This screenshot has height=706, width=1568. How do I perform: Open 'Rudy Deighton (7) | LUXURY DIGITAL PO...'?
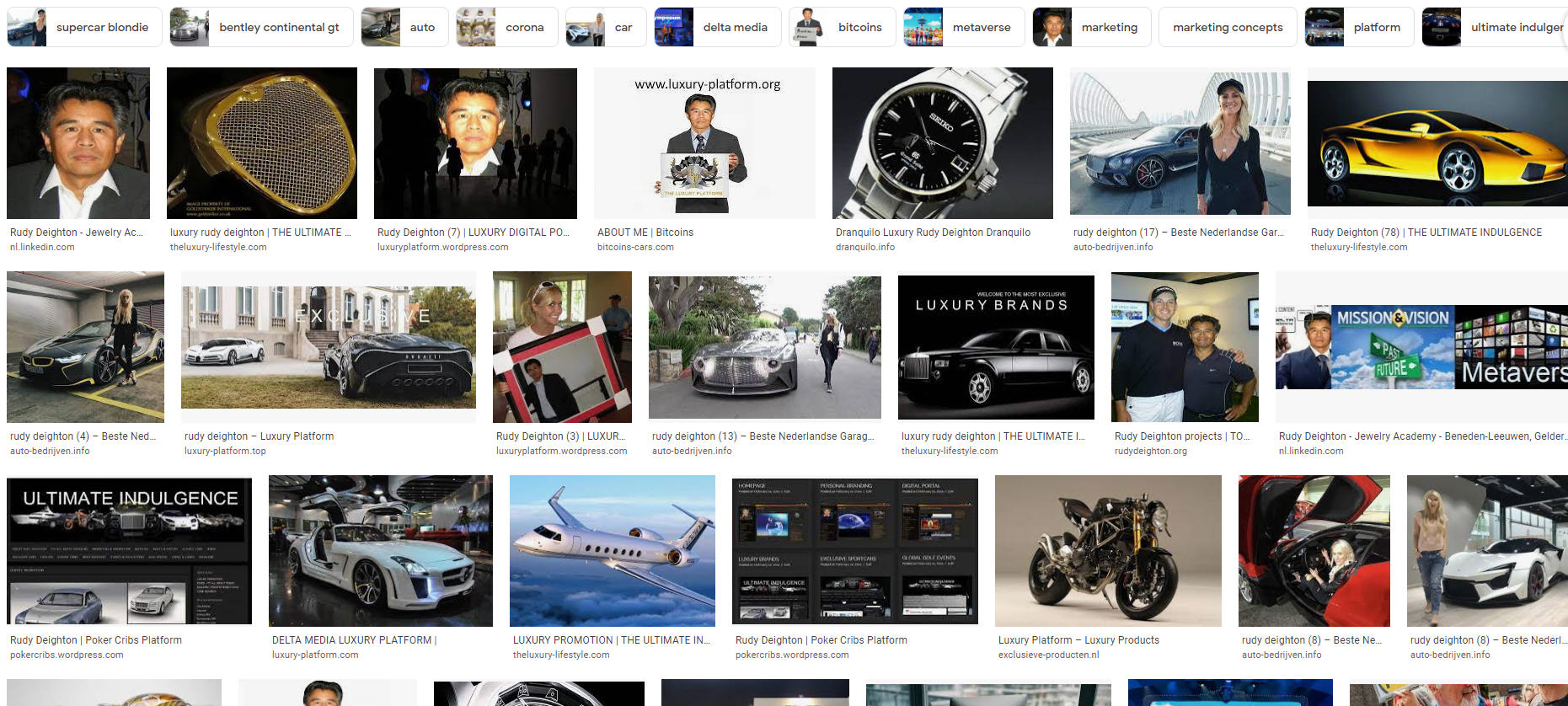tap(474, 233)
